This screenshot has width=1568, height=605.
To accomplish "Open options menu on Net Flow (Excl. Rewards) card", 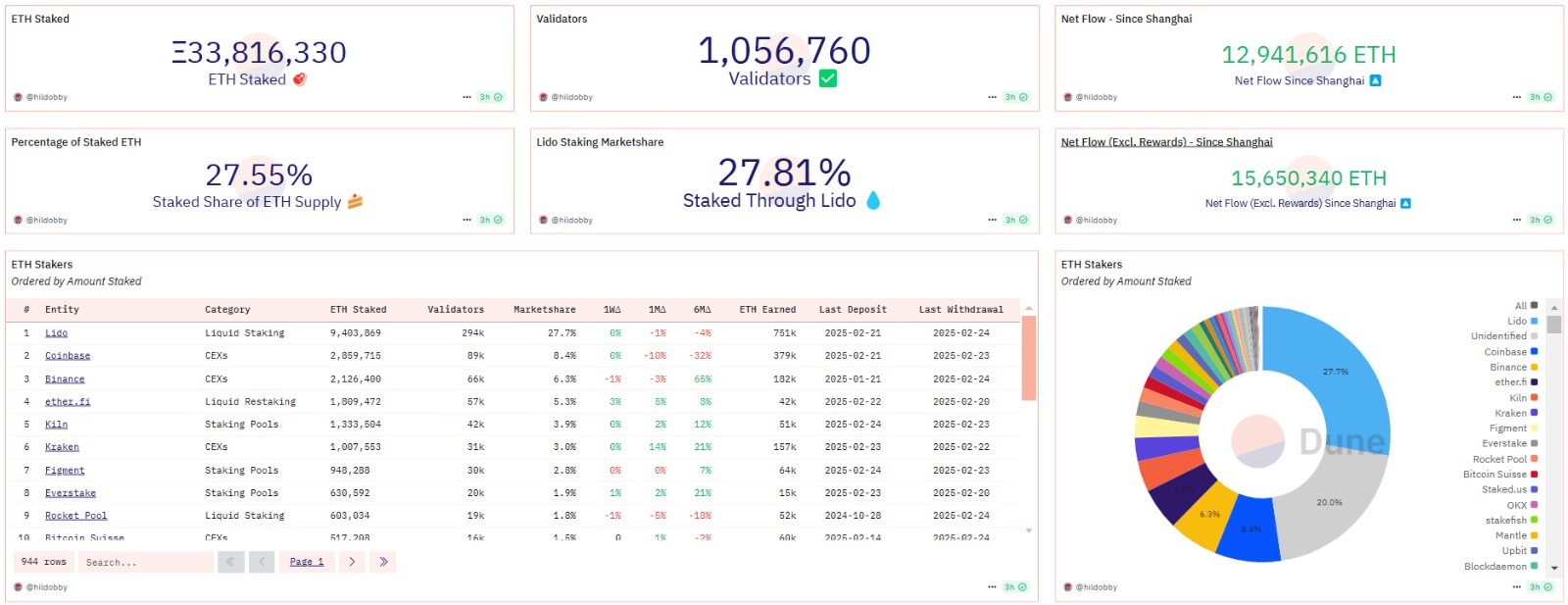I will 1517,220.
